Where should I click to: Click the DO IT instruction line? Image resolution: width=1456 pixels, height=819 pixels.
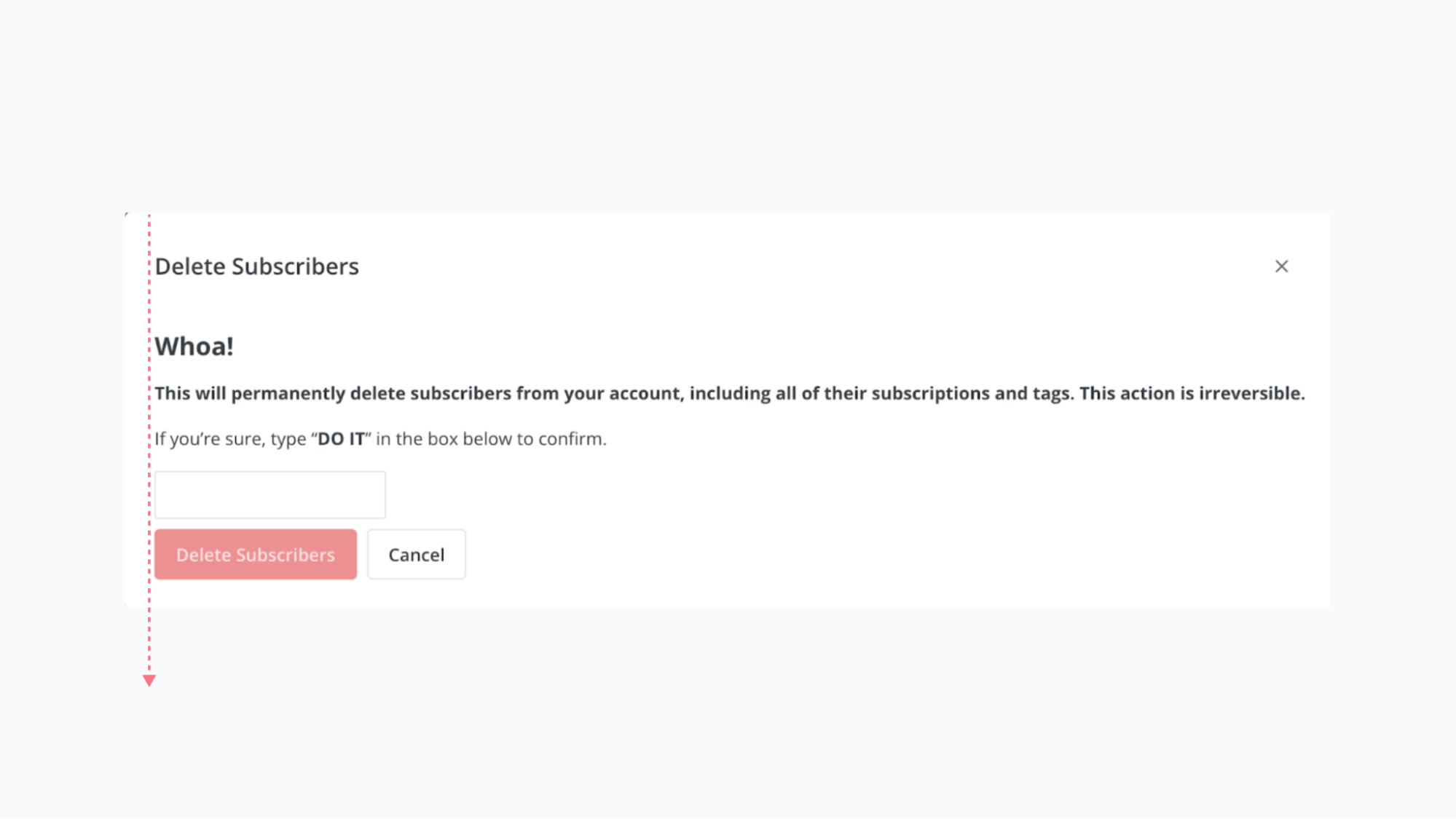click(380, 438)
